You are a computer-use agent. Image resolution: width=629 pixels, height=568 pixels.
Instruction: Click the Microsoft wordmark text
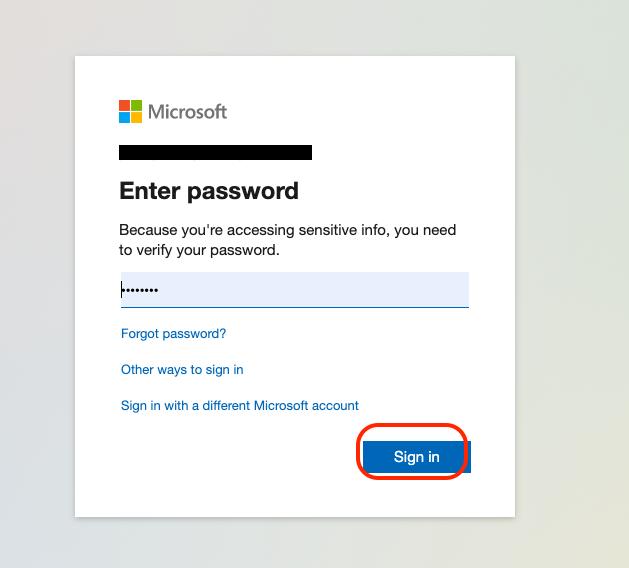tap(187, 112)
